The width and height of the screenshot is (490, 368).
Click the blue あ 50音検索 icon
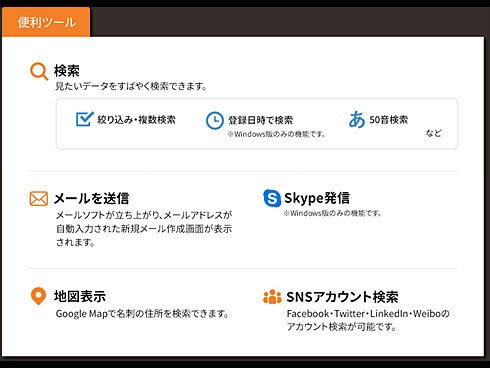point(357,119)
